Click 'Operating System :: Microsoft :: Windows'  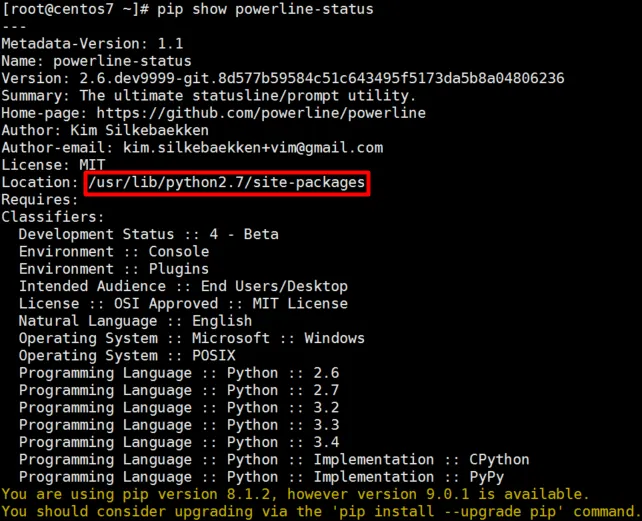192,338
